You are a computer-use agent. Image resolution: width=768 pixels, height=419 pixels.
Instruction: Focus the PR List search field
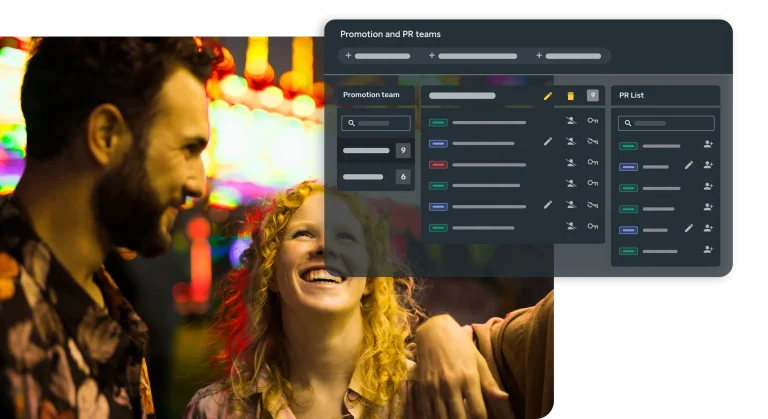[666, 124]
